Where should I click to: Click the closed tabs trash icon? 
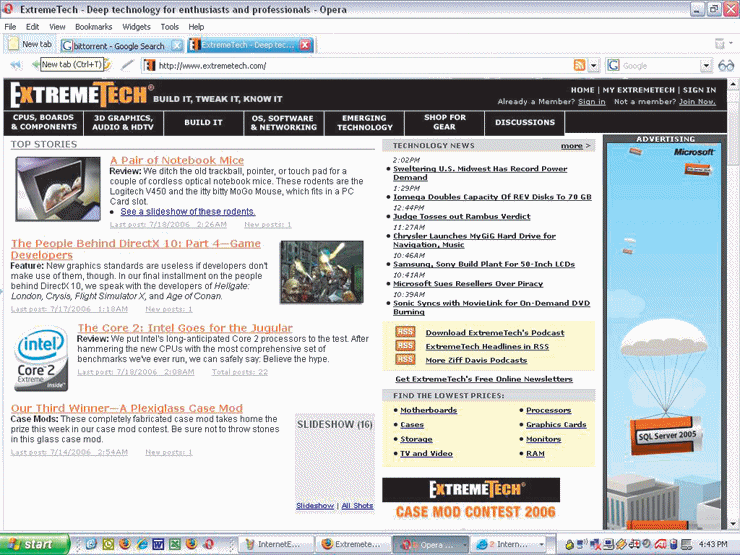(x=719, y=44)
